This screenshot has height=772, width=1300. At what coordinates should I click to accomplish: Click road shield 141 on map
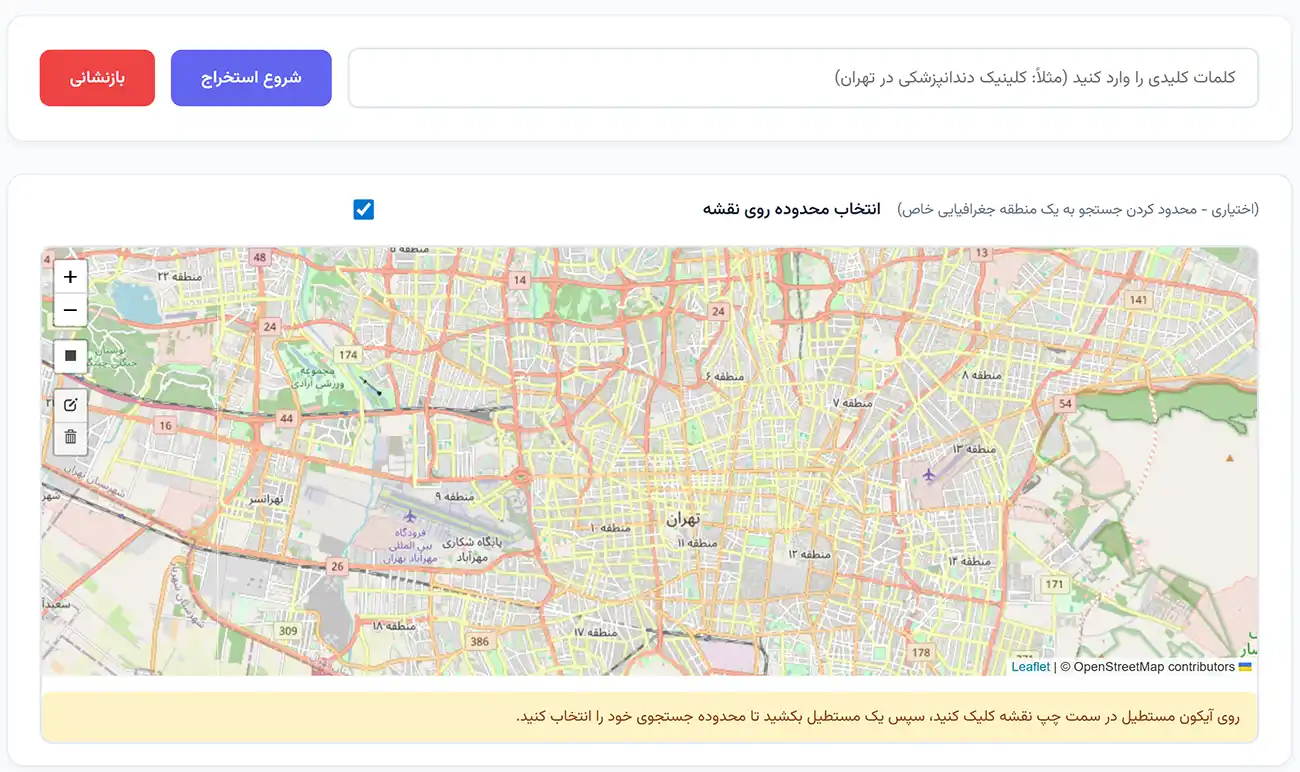pyautogui.click(x=1138, y=300)
